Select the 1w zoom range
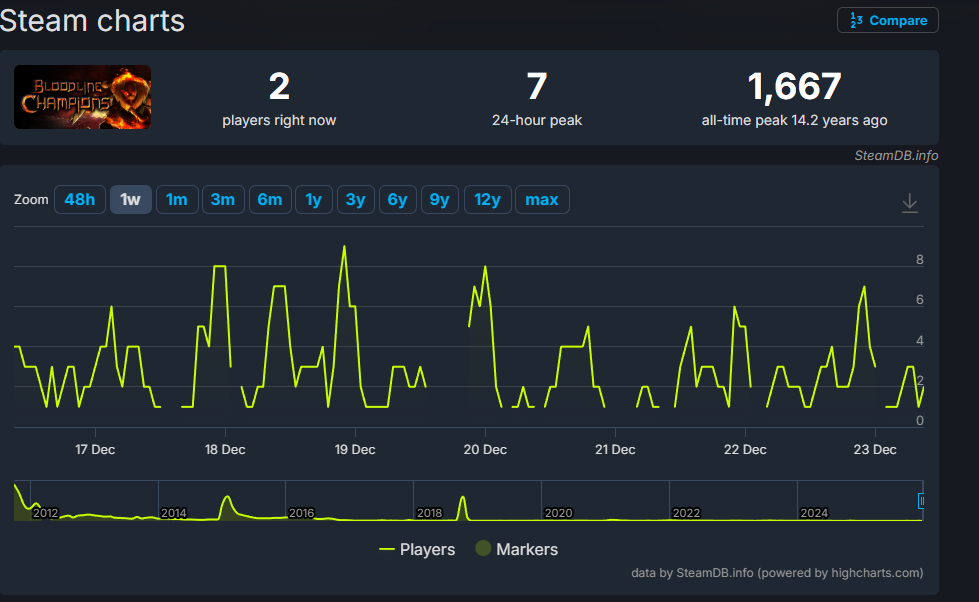Image resolution: width=979 pixels, height=602 pixels. coord(130,200)
